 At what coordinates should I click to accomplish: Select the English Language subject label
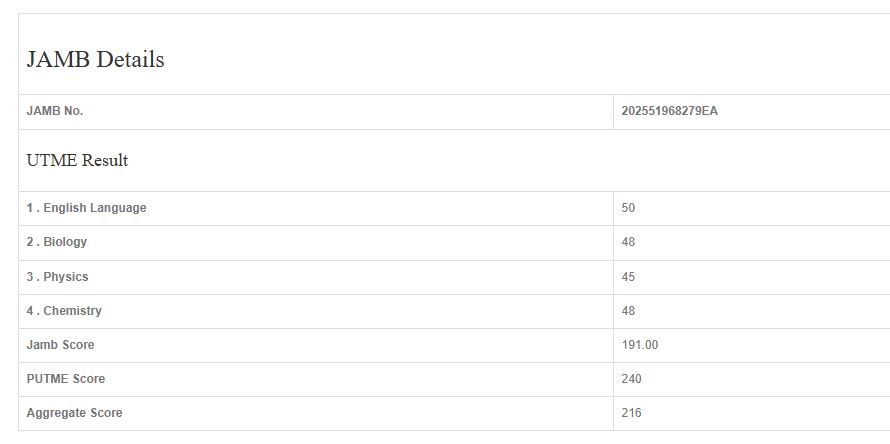pos(86,208)
